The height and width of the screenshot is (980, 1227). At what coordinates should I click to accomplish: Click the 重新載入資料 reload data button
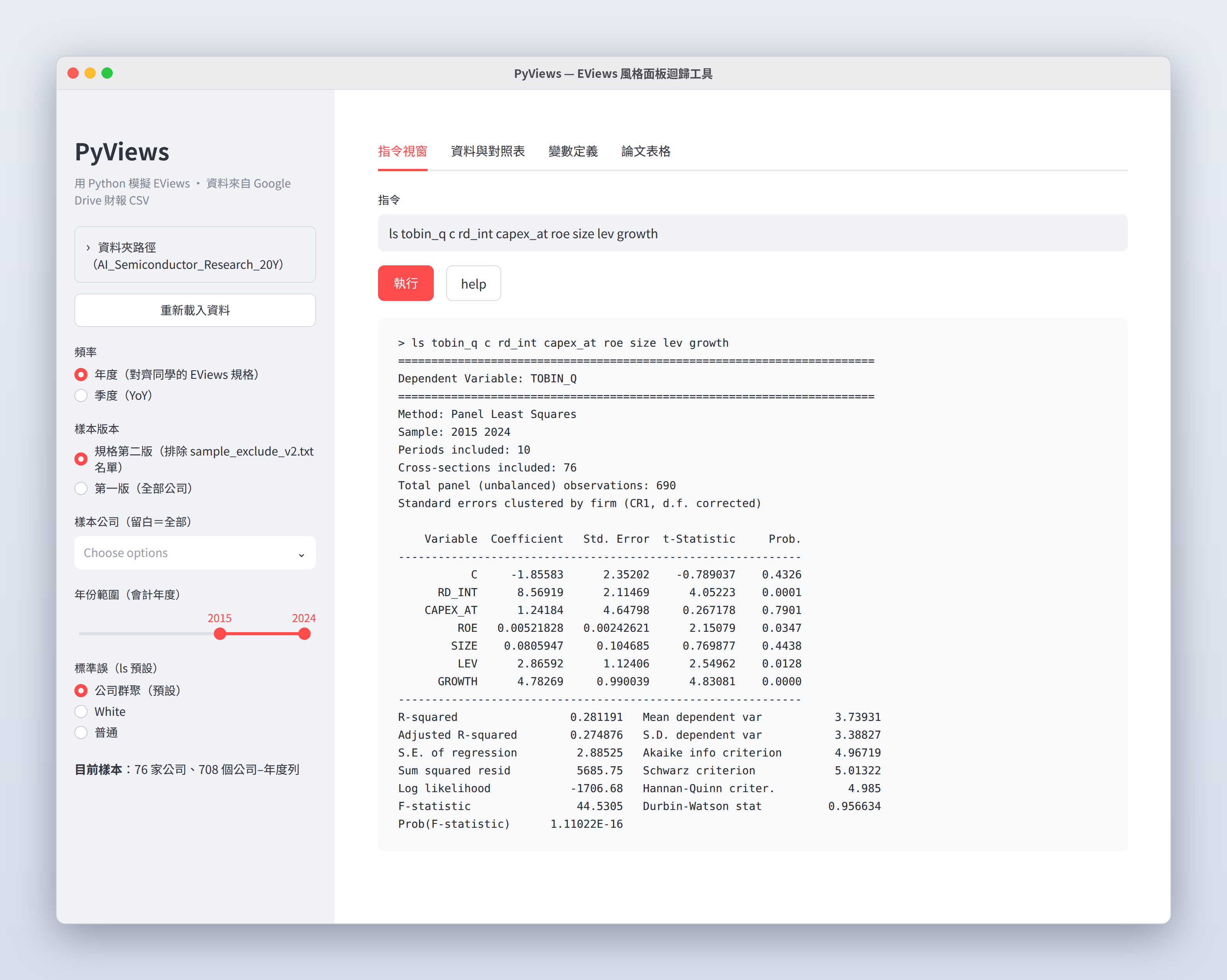tap(195, 310)
